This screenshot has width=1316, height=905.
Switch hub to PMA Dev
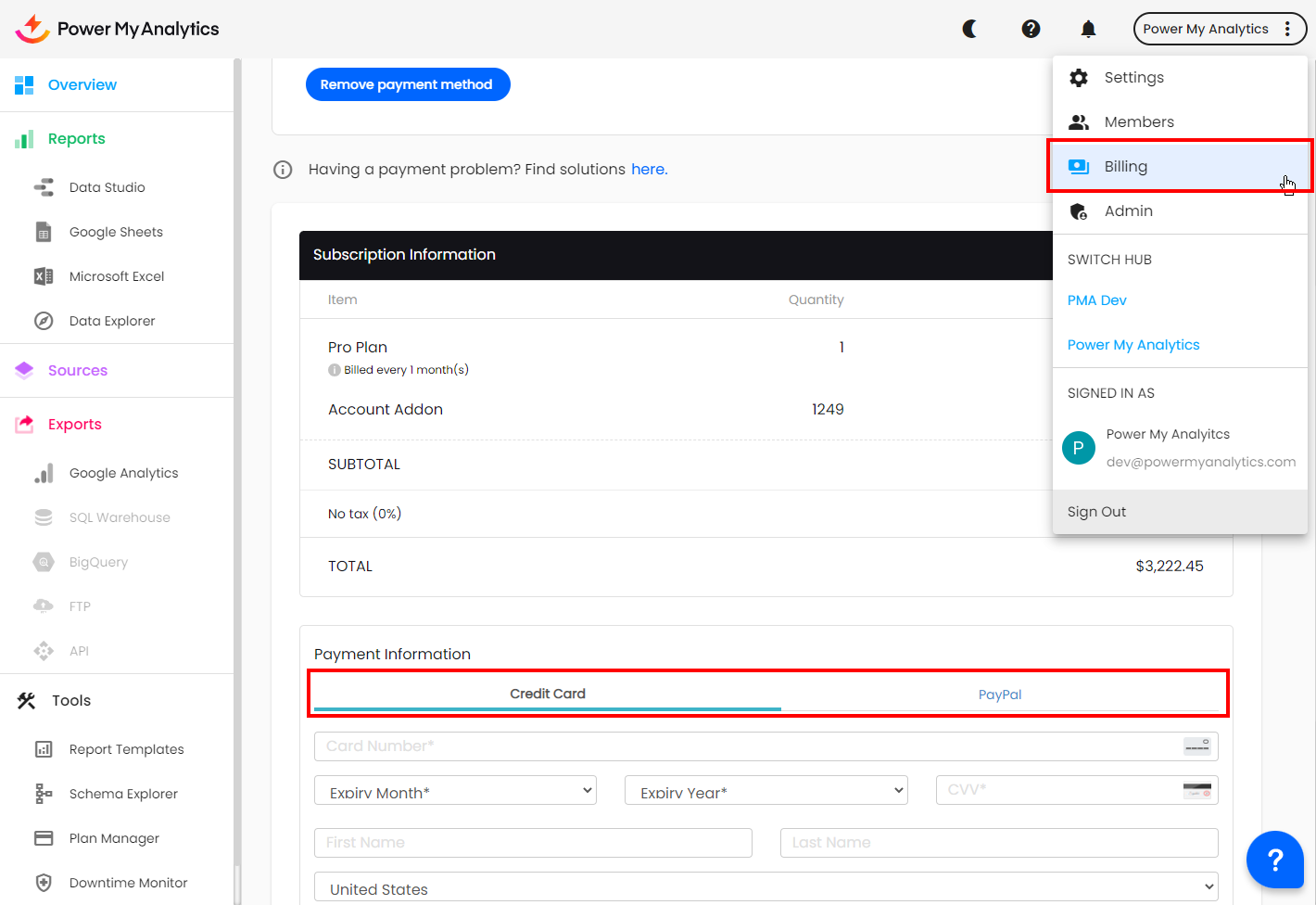tap(1096, 300)
